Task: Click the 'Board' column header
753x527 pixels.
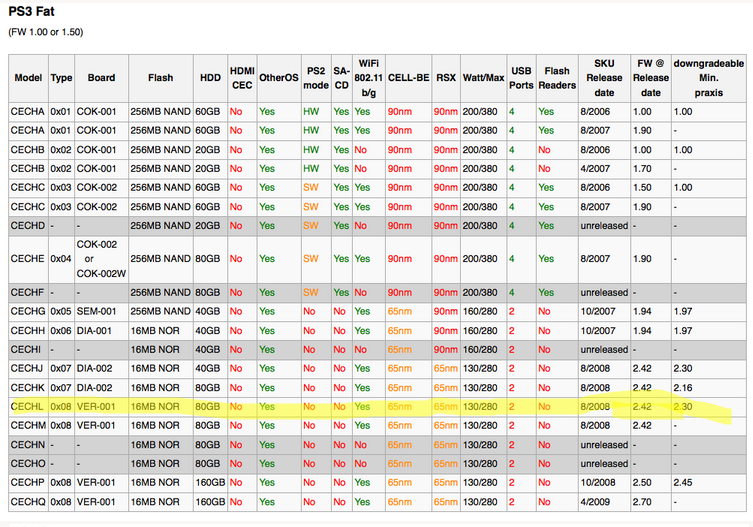Action: (x=101, y=78)
